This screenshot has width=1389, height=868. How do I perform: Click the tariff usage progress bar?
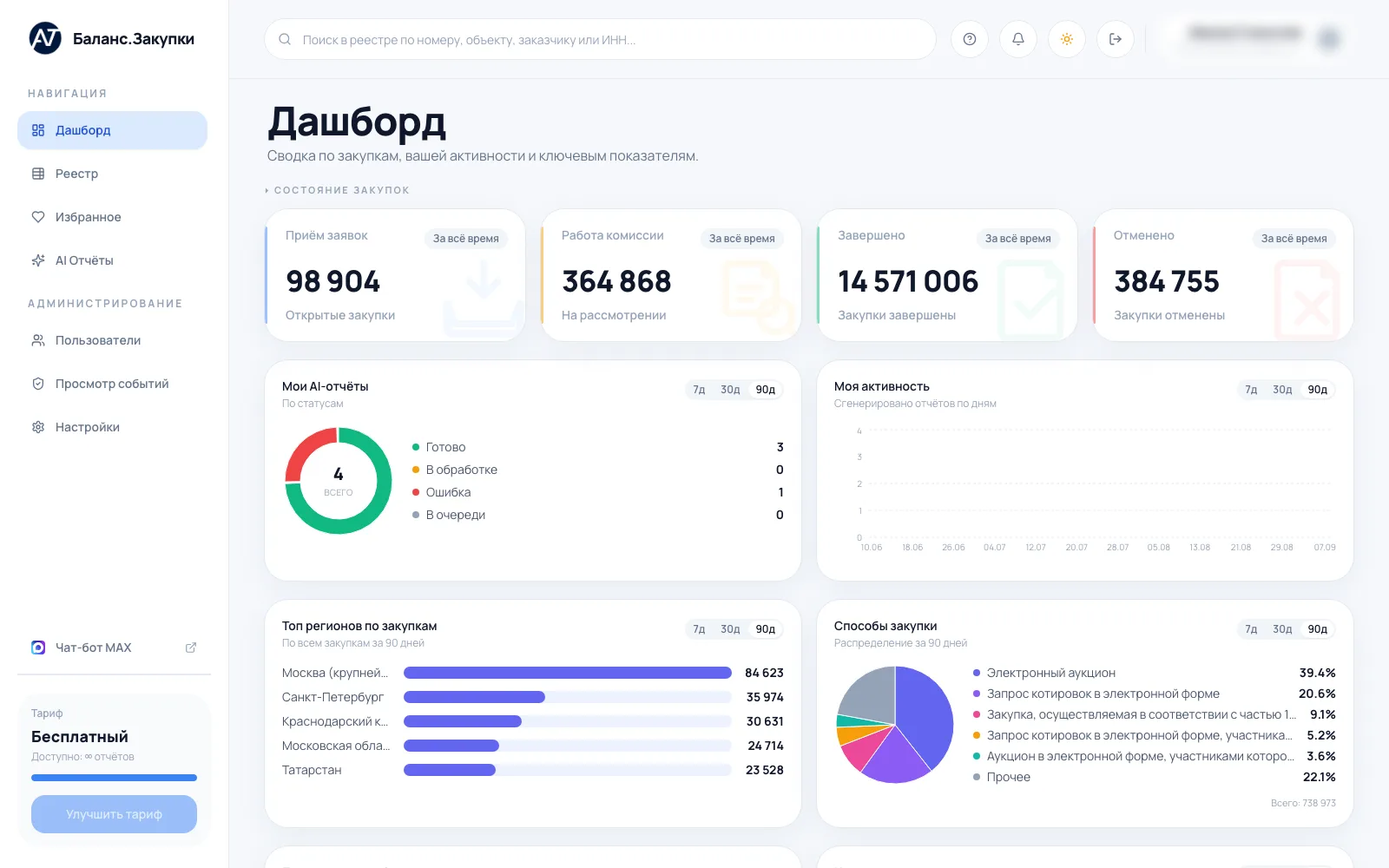pyautogui.click(x=114, y=778)
